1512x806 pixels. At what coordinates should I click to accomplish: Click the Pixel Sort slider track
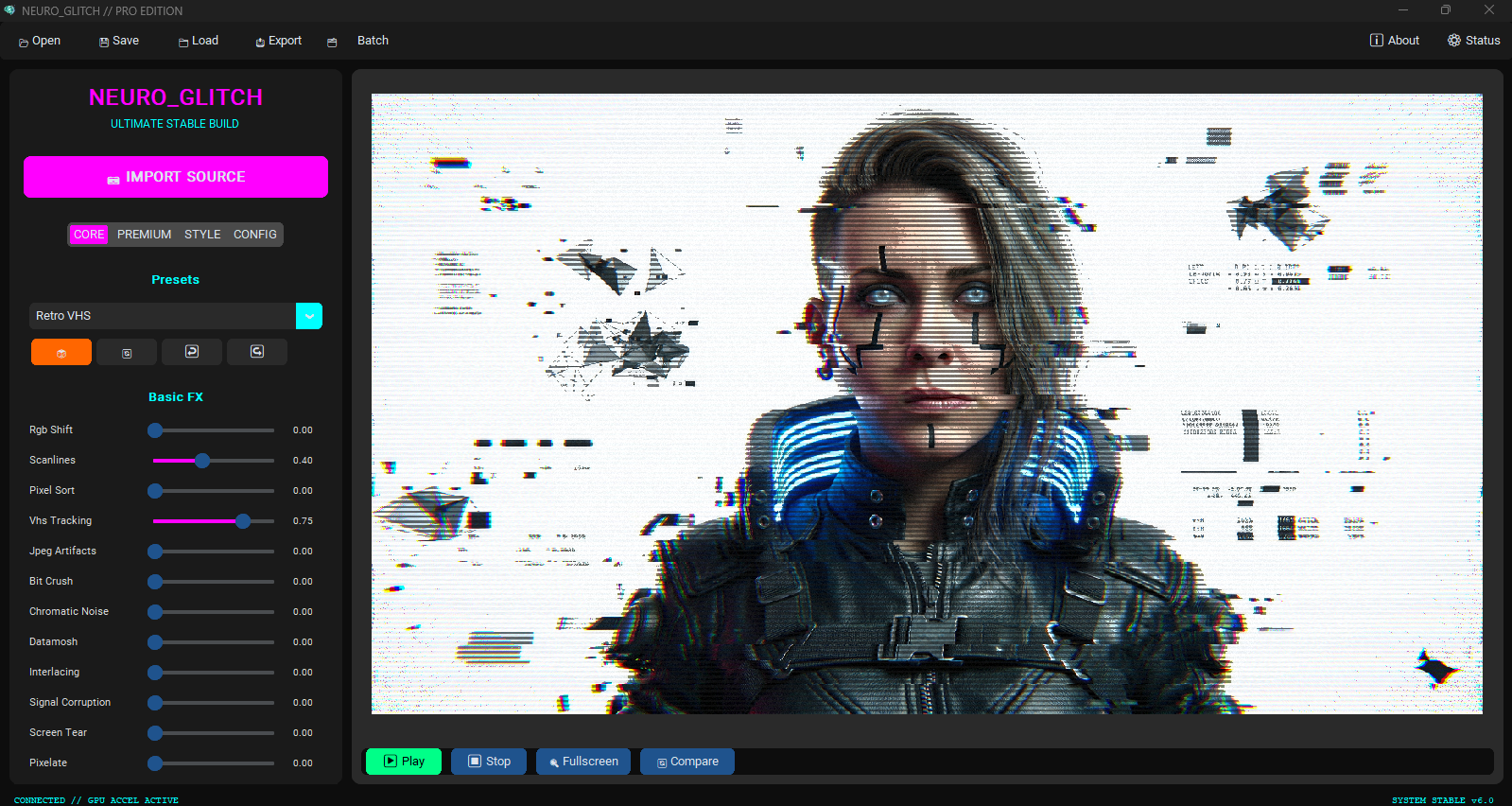[214, 491]
